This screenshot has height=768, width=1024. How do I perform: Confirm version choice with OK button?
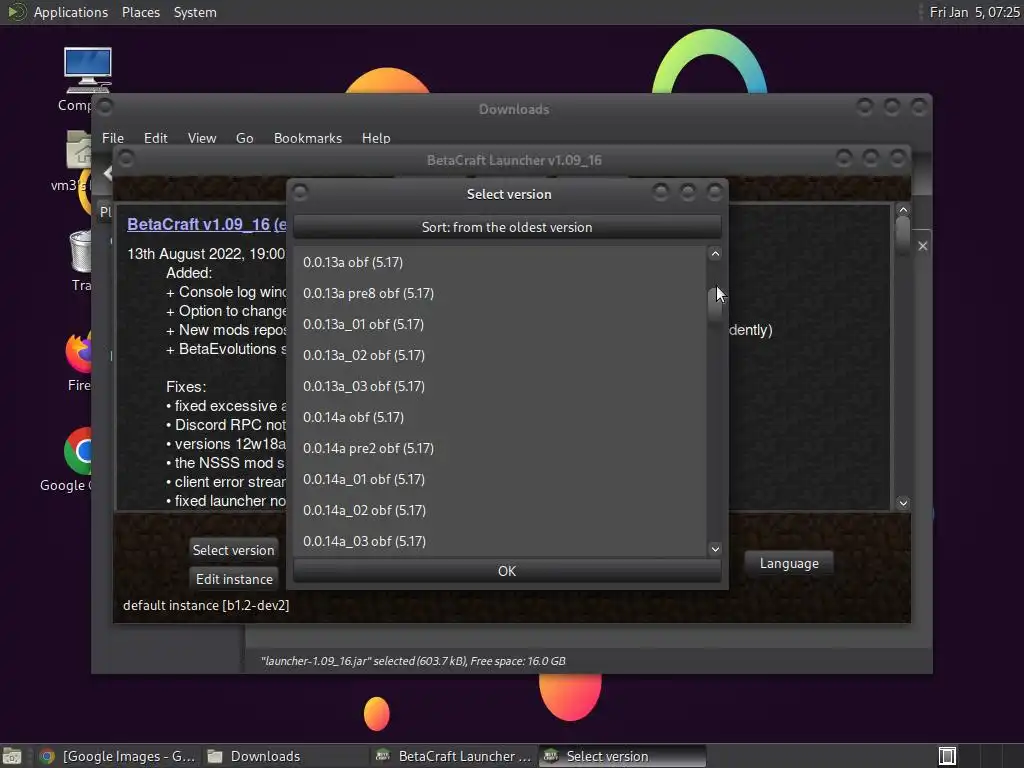[507, 571]
